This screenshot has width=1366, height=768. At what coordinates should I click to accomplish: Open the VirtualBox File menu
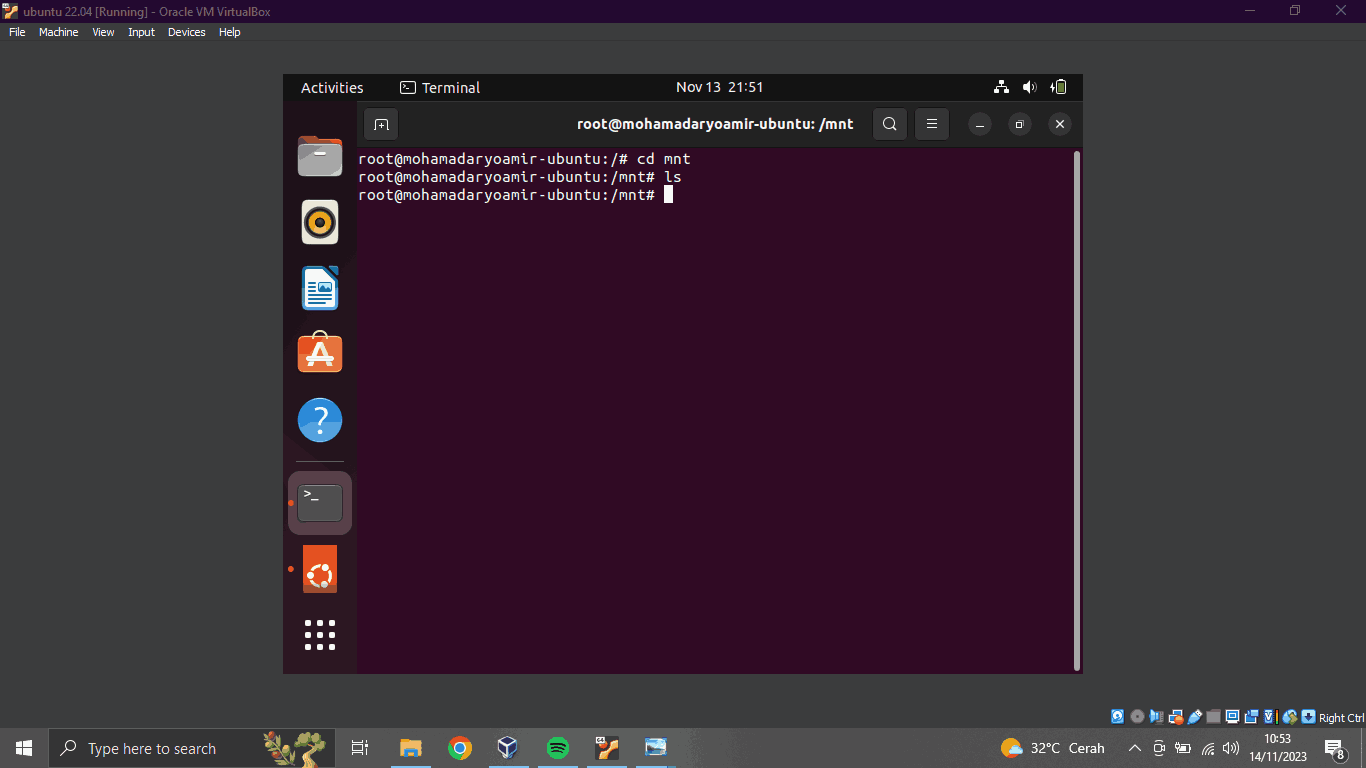click(x=17, y=32)
